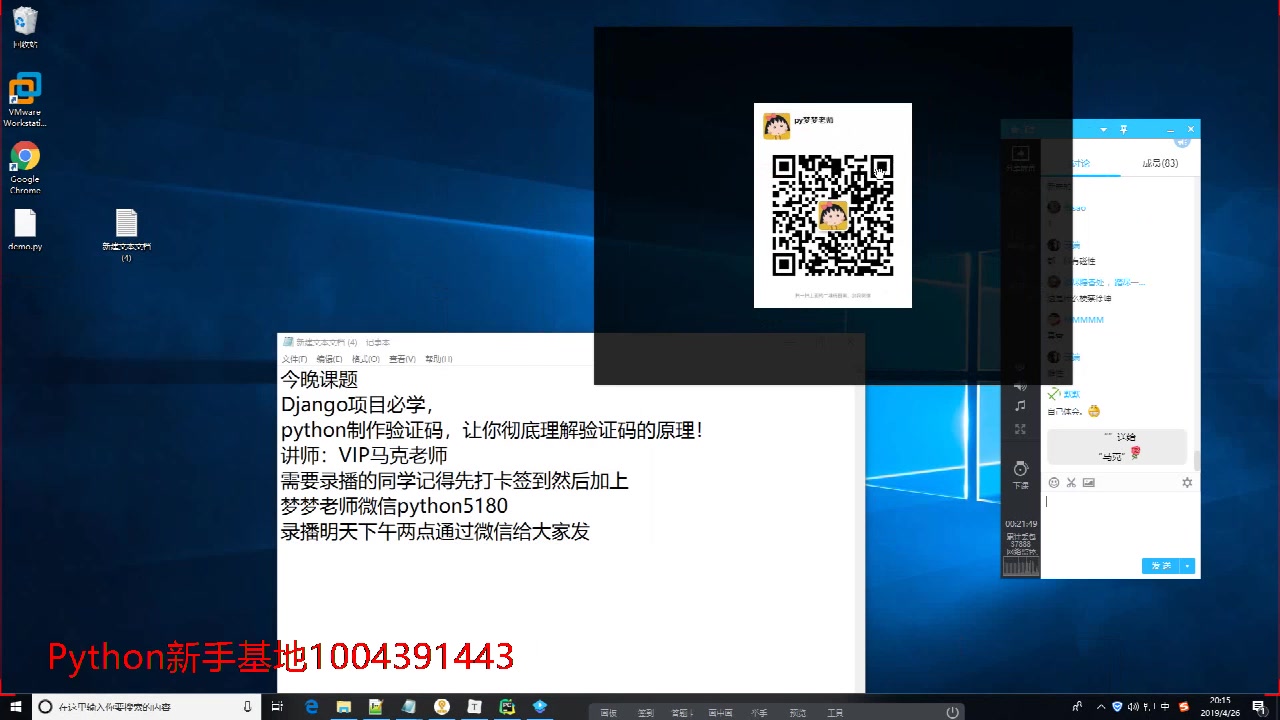Click the QR code image

(x=832, y=215)
